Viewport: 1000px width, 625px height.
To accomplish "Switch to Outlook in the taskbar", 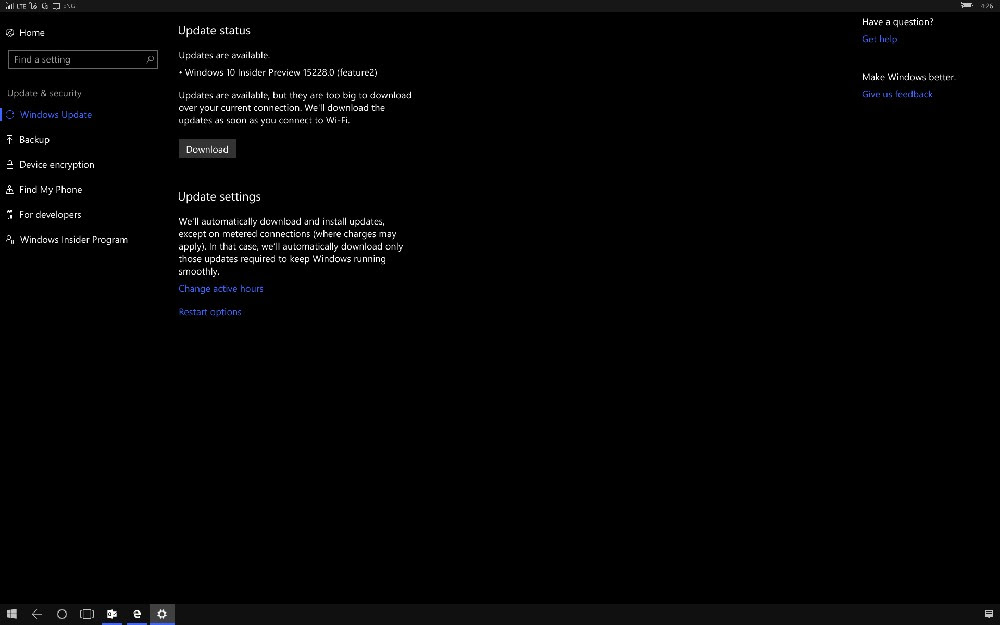I will tap(112, 614).
